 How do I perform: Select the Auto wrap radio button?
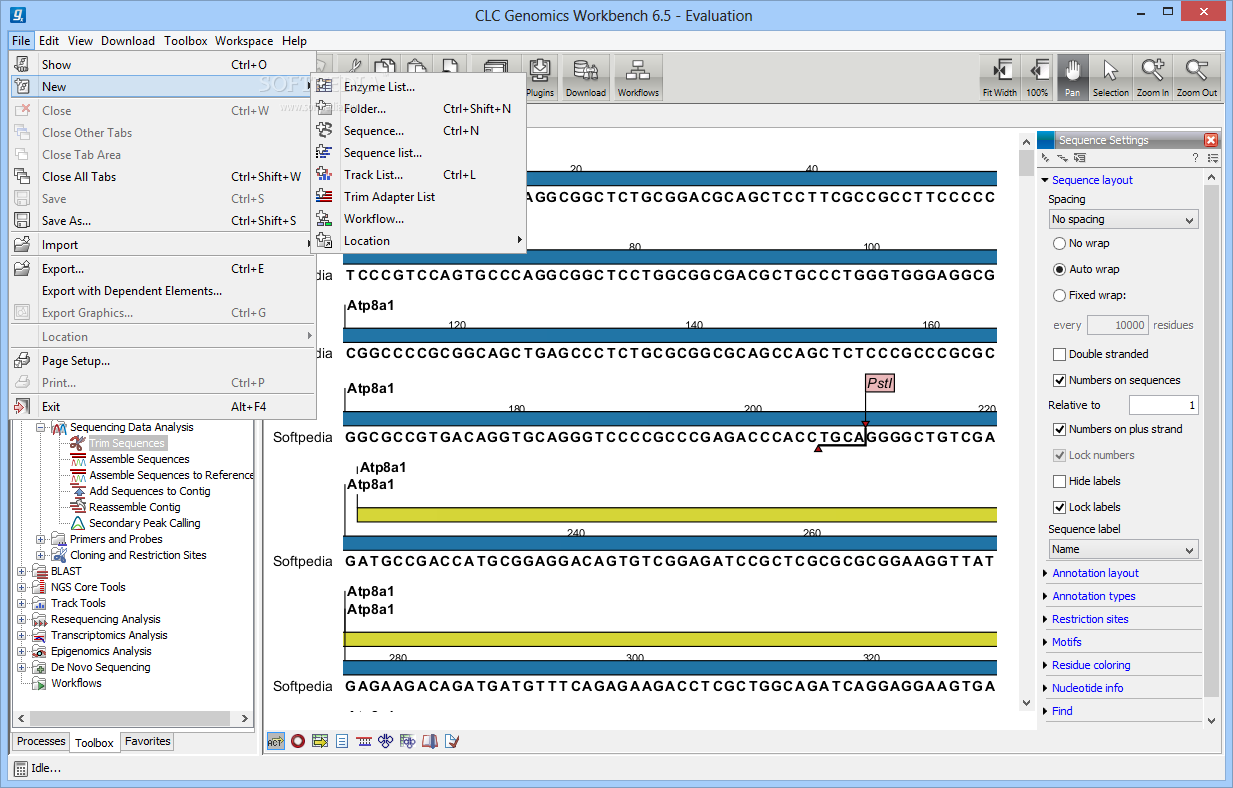(1059, 269)
